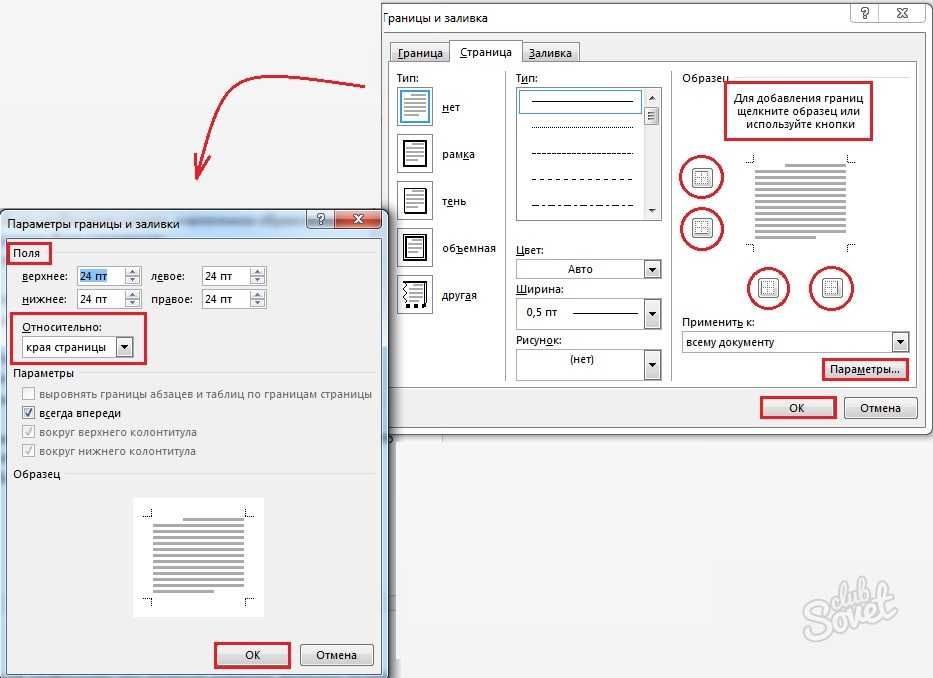
Task: Toggle the right border preview button
Action: [831, 288]
